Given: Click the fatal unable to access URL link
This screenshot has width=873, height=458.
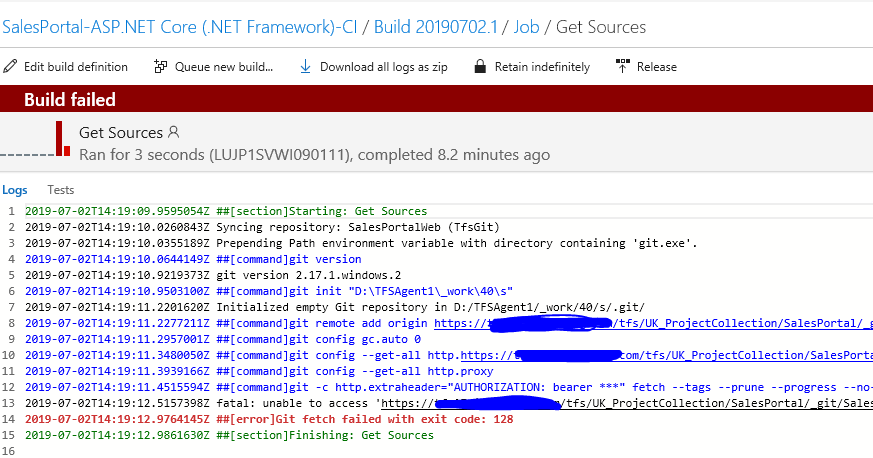Looking at the screenshot, I should pos(627,403).
